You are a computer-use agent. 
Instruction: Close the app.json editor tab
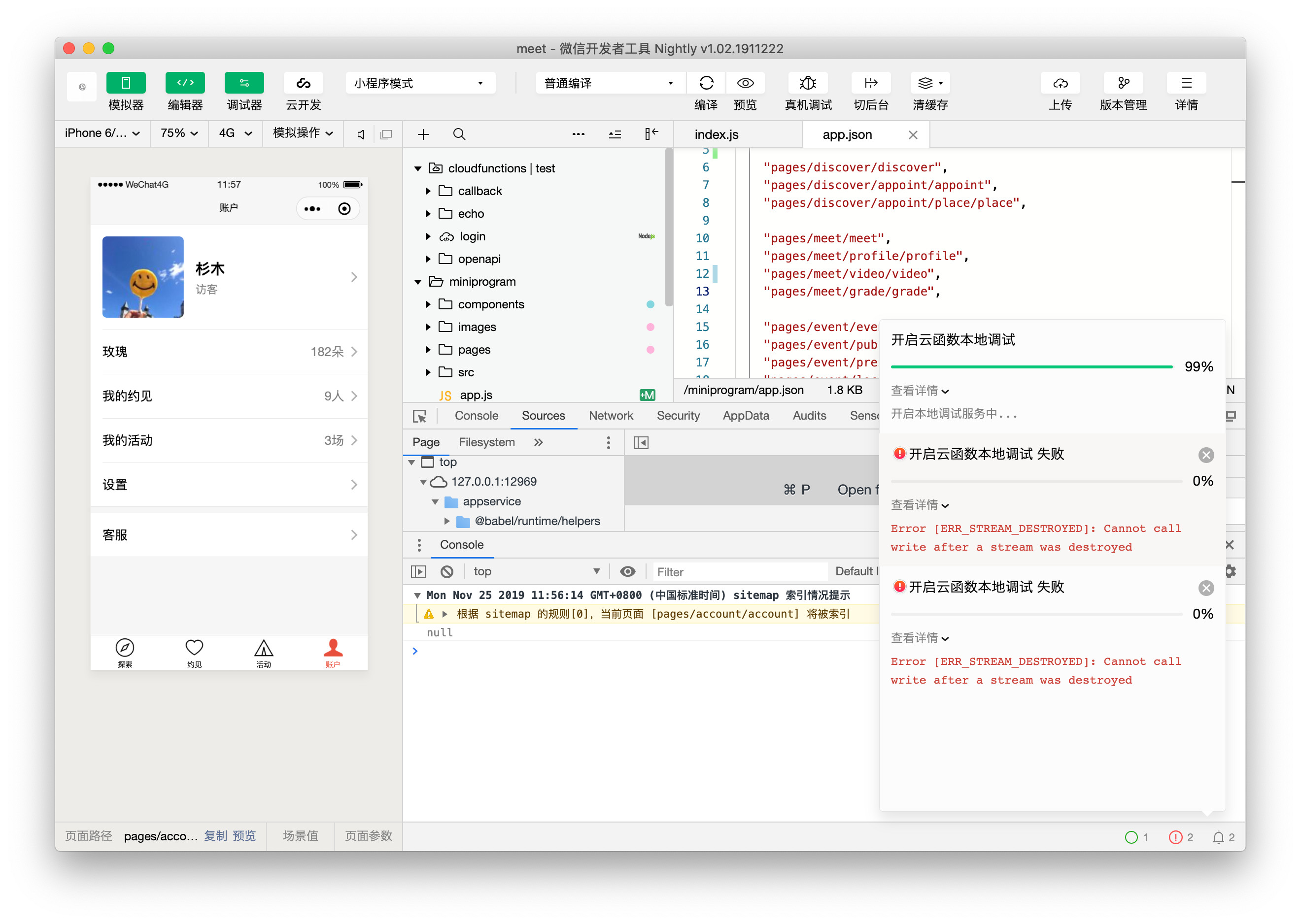tap(913, 135)
